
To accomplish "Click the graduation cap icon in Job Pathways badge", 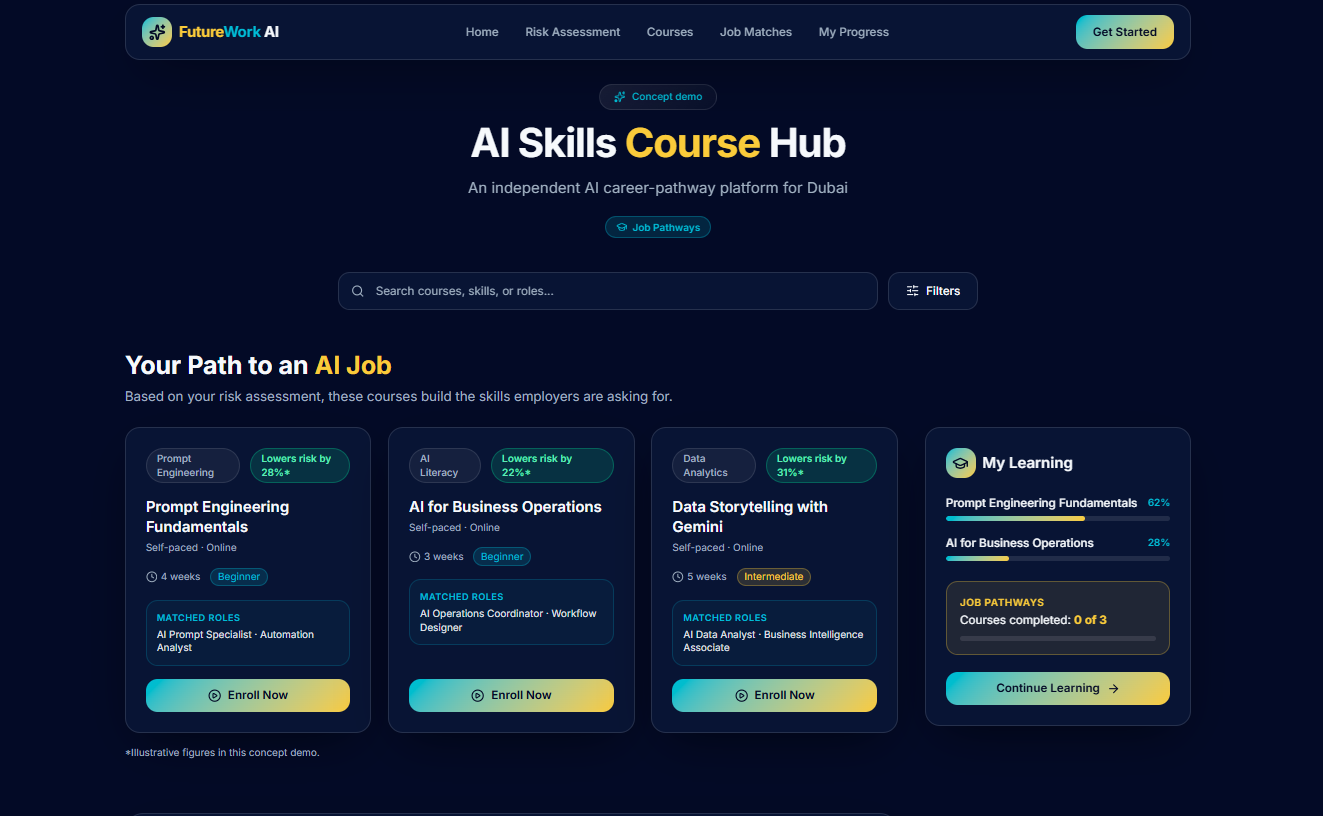I will click(622, 228).
